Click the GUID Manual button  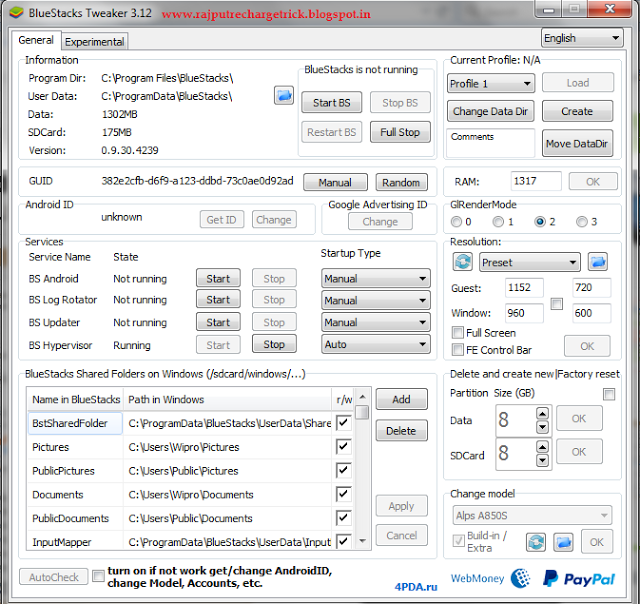pos(335,182)
